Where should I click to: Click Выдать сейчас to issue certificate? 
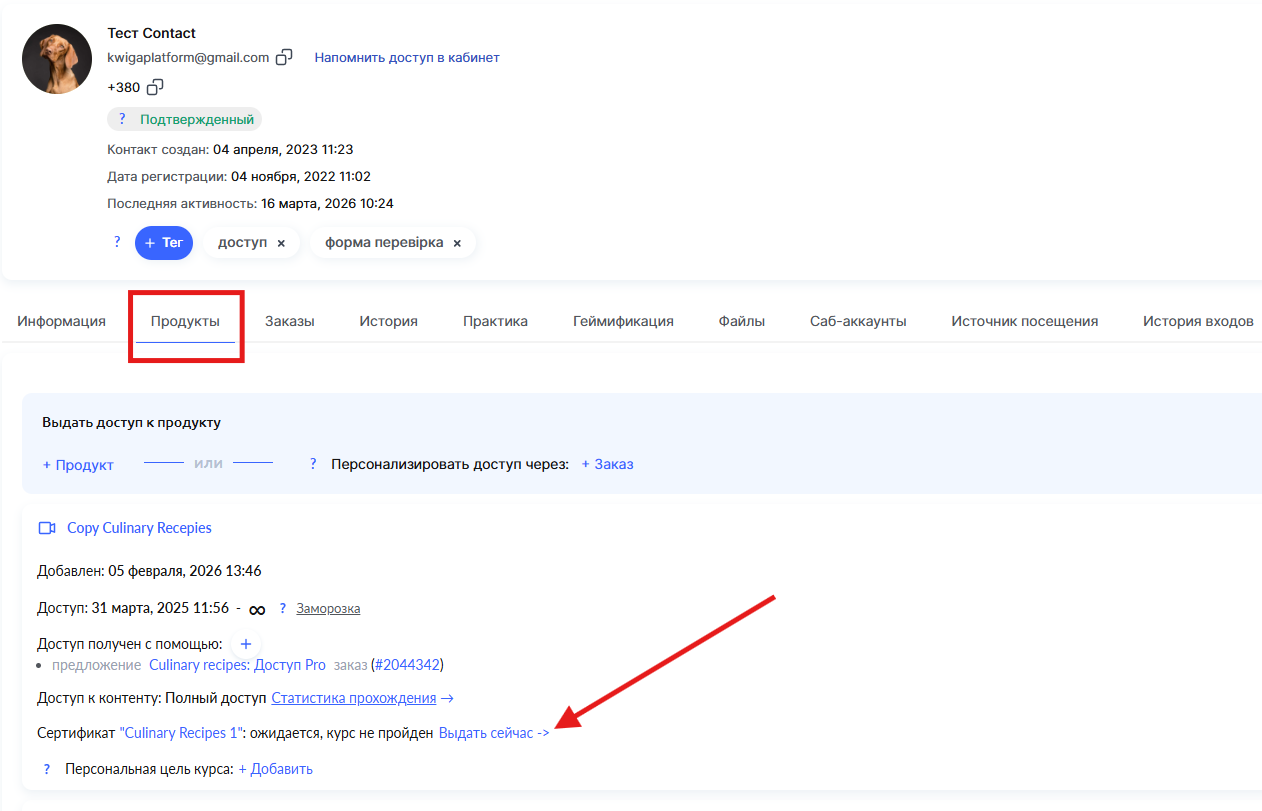coord(494,733)
